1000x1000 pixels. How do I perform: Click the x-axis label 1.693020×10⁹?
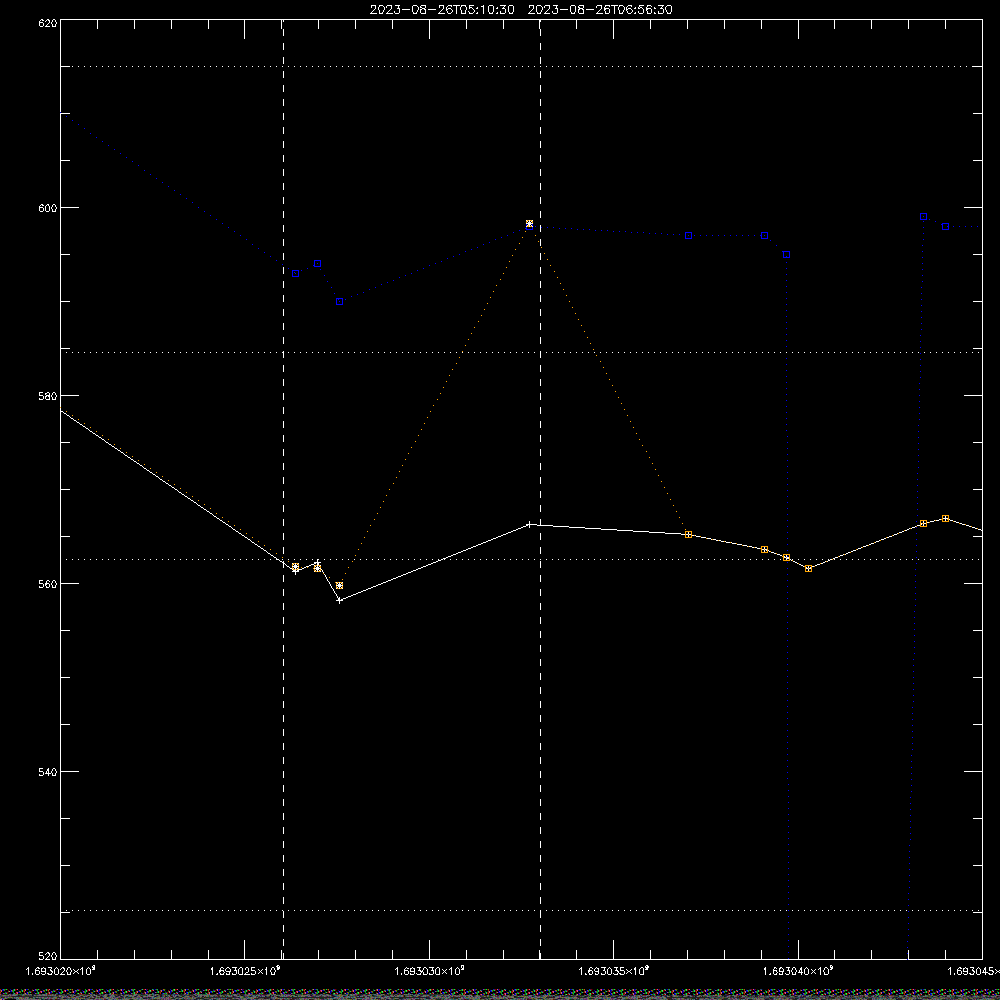(61, 971)
